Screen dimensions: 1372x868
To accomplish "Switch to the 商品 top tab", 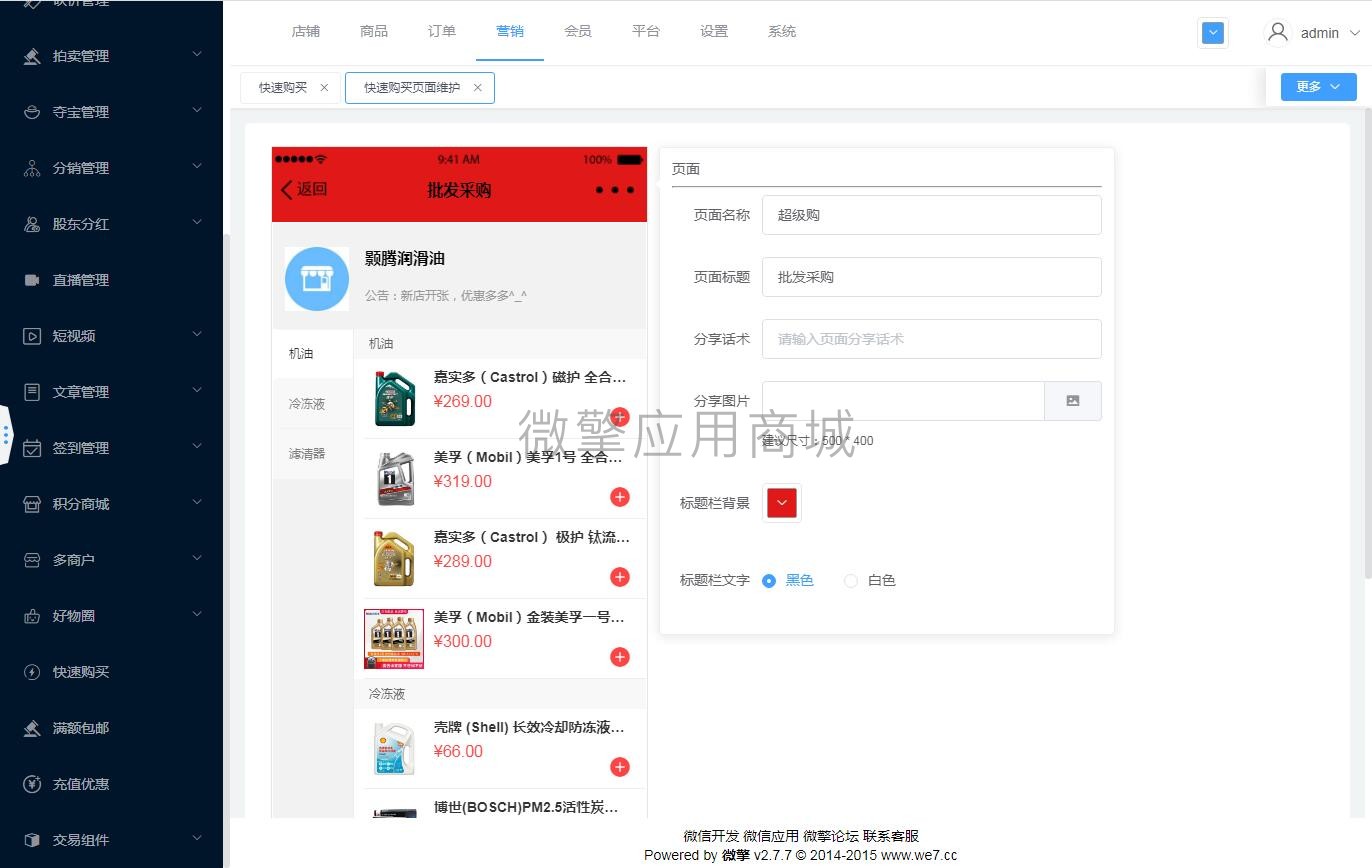I will pyautogui.click(x=374, y=32).
